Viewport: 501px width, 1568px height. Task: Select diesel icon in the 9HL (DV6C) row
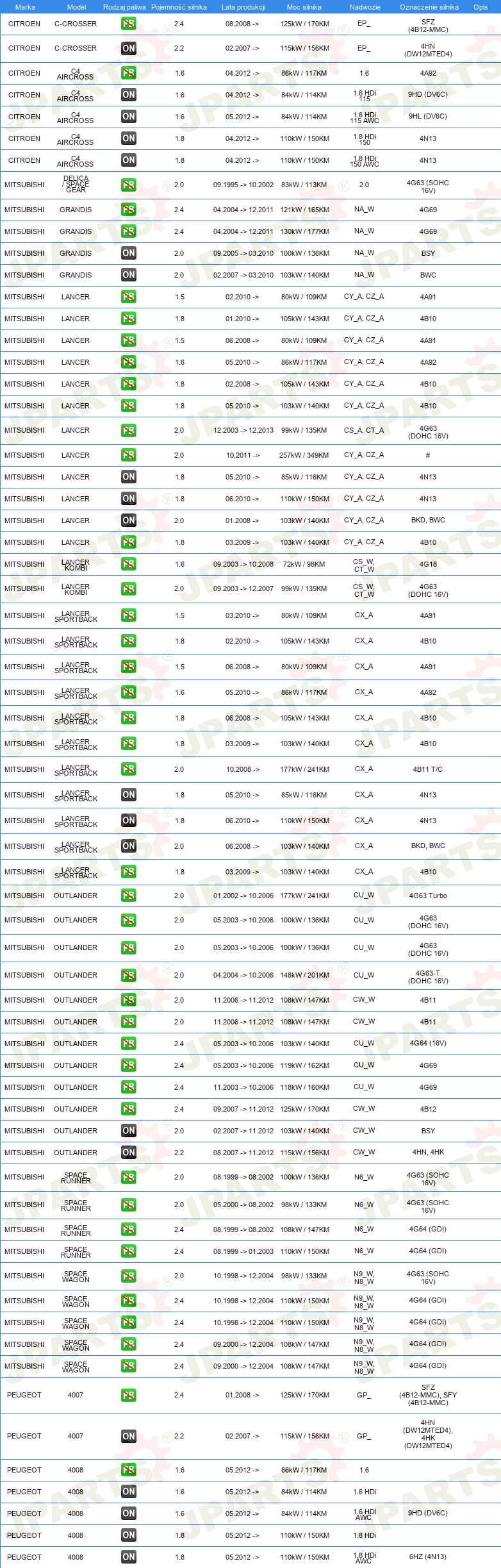tap(129, 117)
